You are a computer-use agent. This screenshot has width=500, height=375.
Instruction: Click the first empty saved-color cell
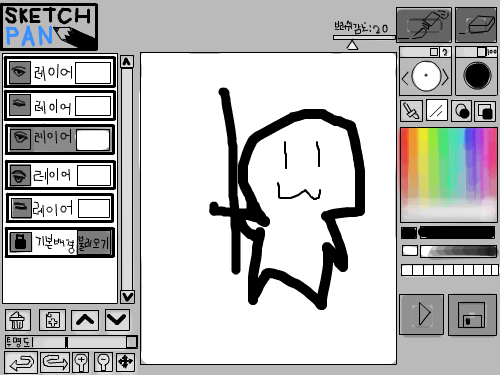407,270
